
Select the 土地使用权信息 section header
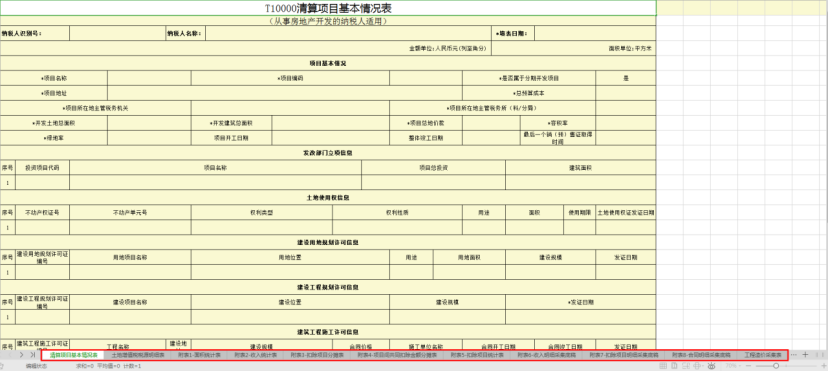[328, 198]
